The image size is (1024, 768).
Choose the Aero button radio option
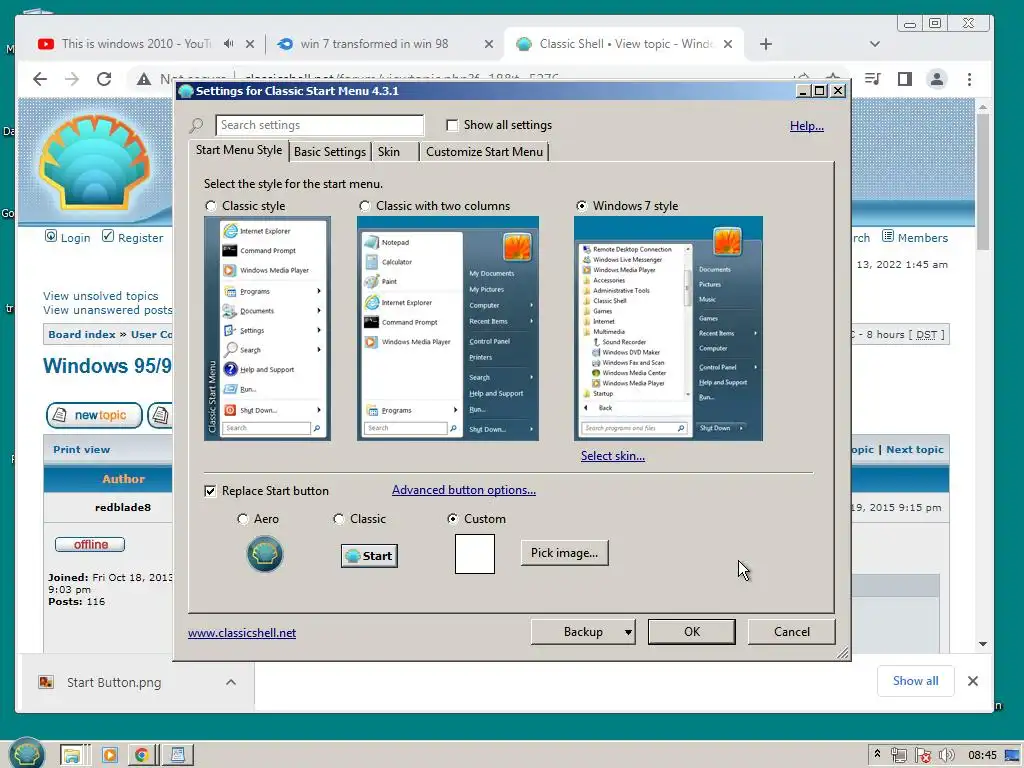(243, 519)
